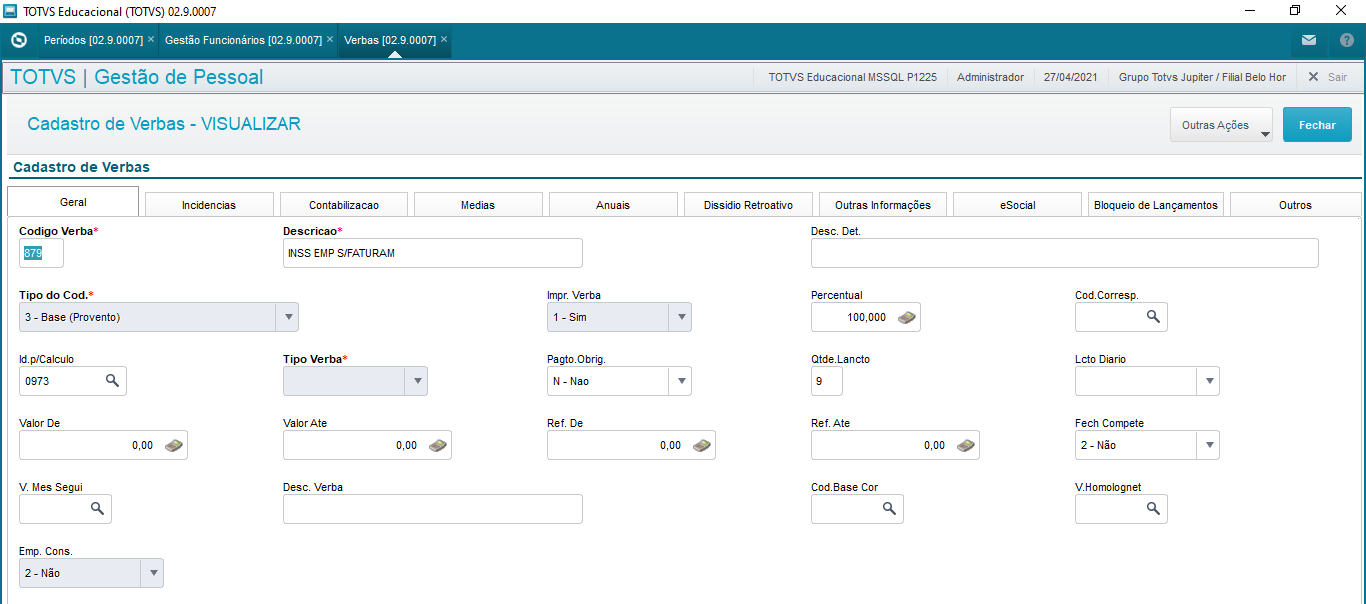Open the Outras Ações dropdown
The image size is (1366, 604).
1221,125
